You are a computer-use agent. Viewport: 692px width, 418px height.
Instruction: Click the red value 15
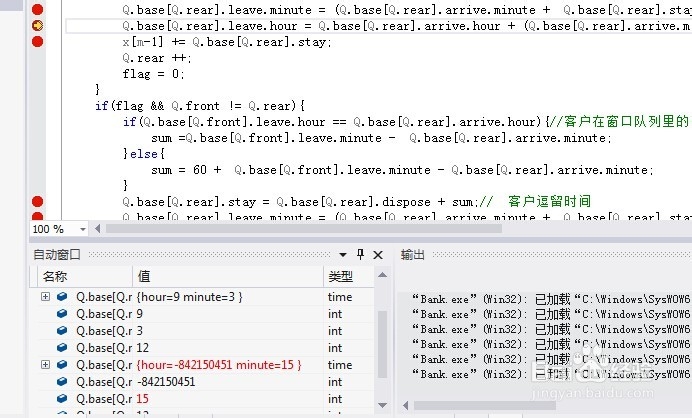[143, 399]
